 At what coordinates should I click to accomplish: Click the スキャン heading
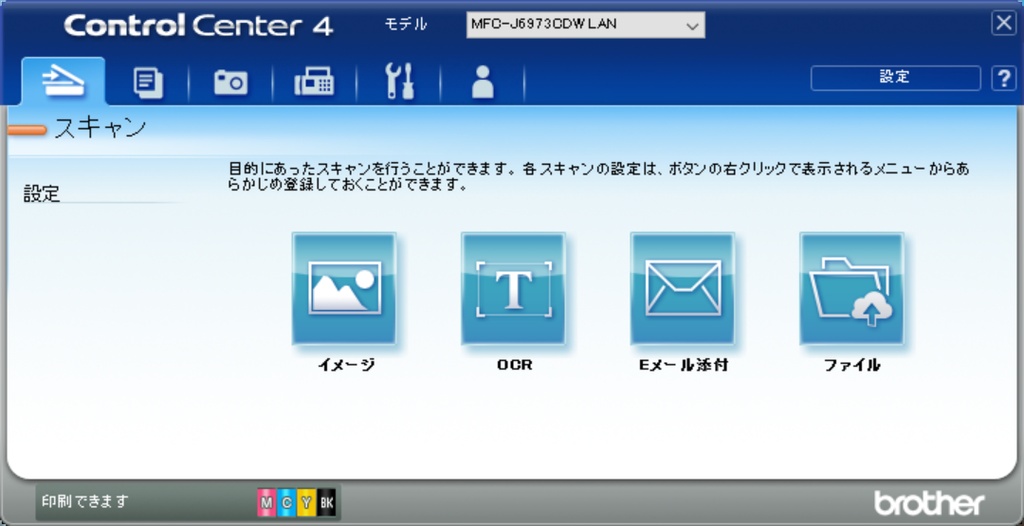(x=100, y=129)
